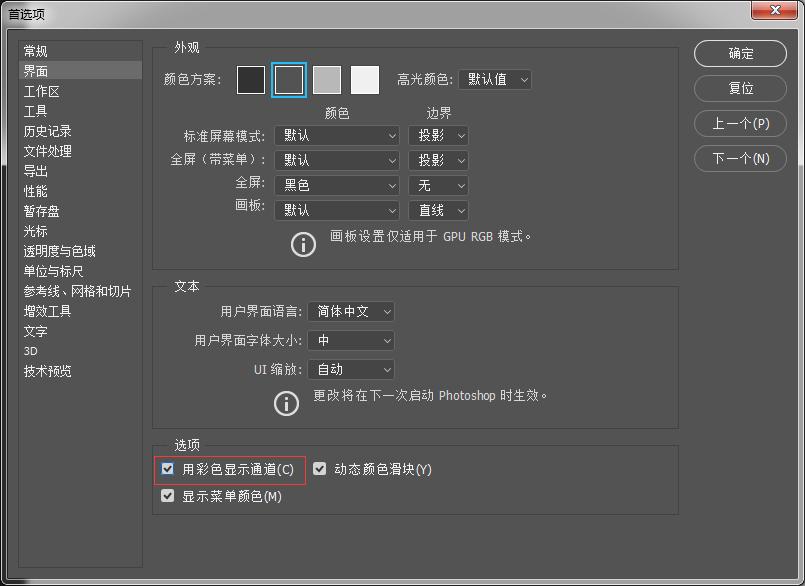Image resolution: width=805 pixels, height=586 pixels.
Task: Select the white color scheme swatch
Action: [x=365, y=79]
